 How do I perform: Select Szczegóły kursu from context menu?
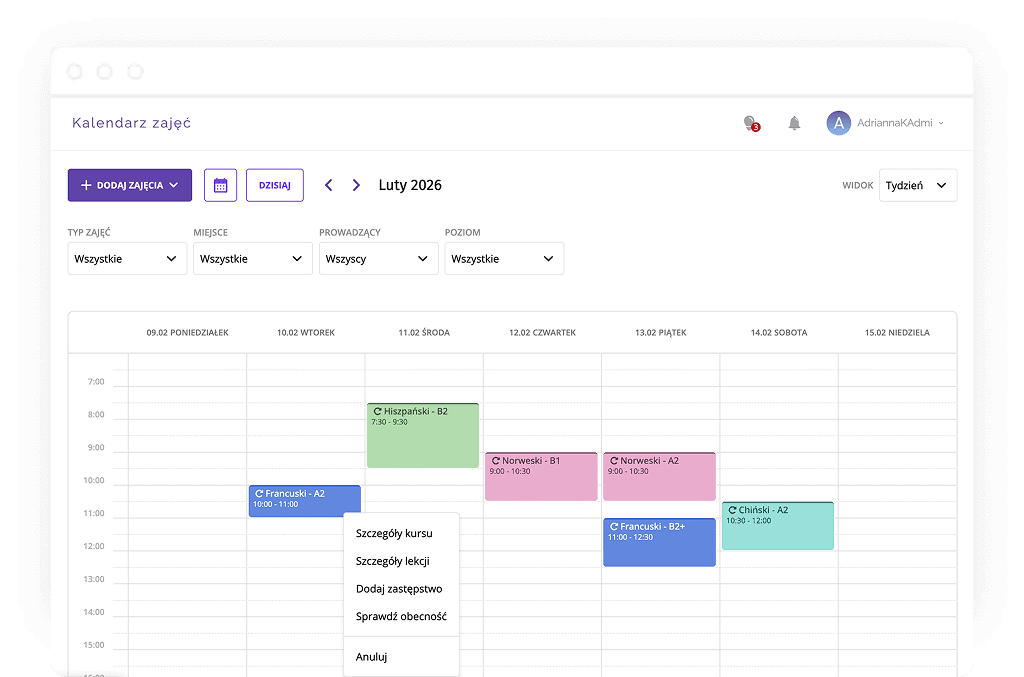point(394,533)
